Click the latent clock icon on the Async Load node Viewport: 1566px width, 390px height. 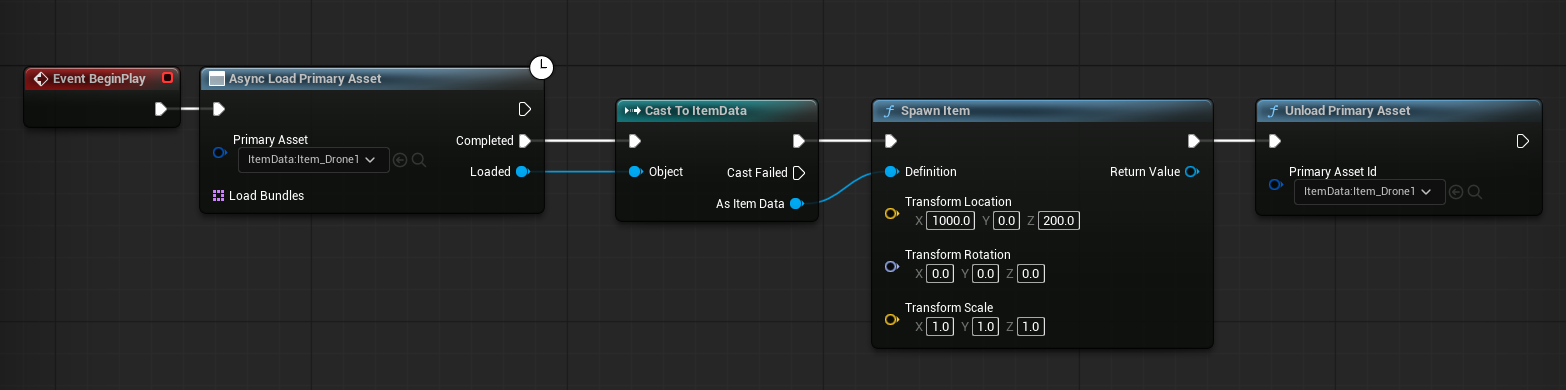point(541,68)
